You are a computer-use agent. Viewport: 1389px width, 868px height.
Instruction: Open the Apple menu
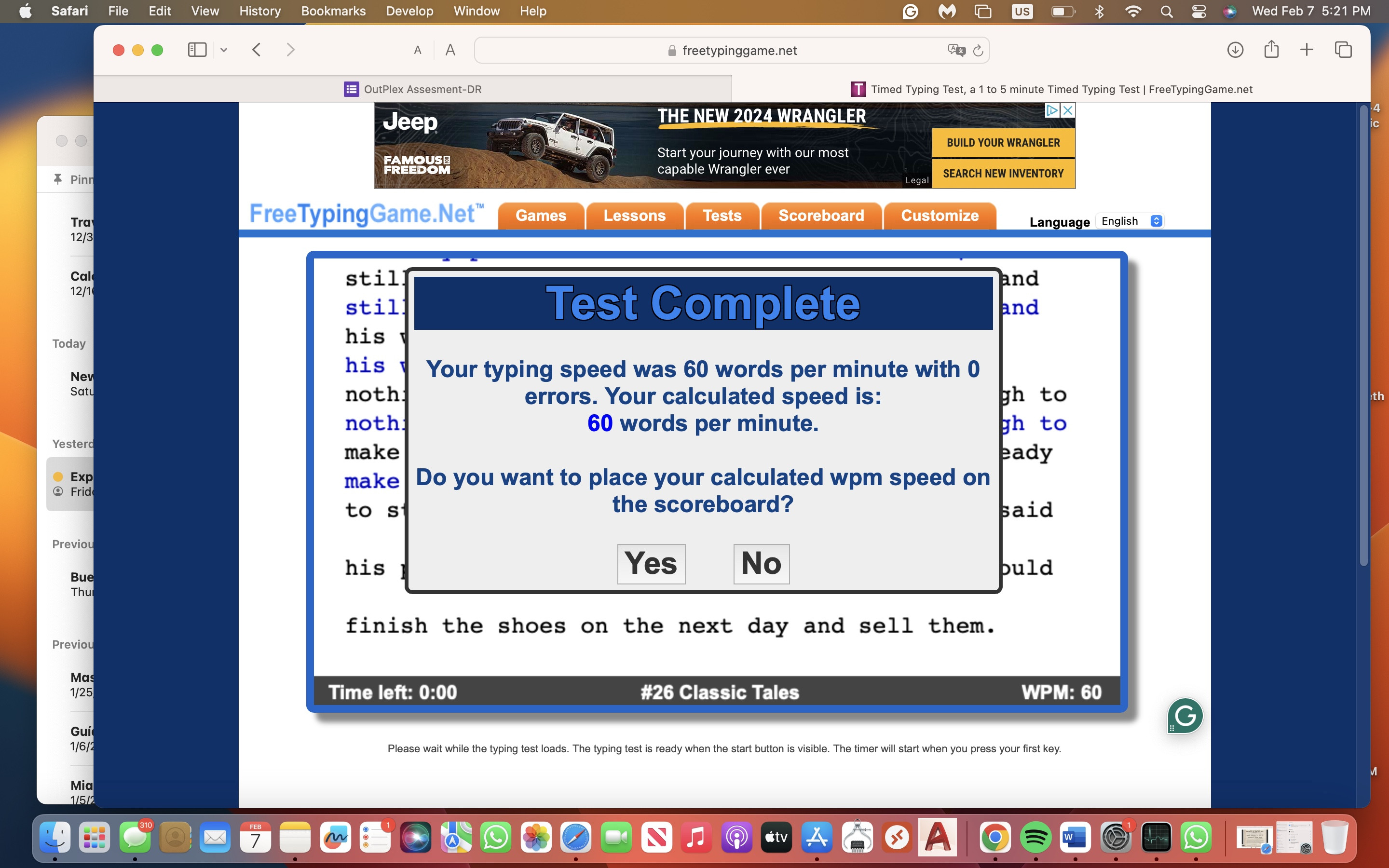point(25,11)
